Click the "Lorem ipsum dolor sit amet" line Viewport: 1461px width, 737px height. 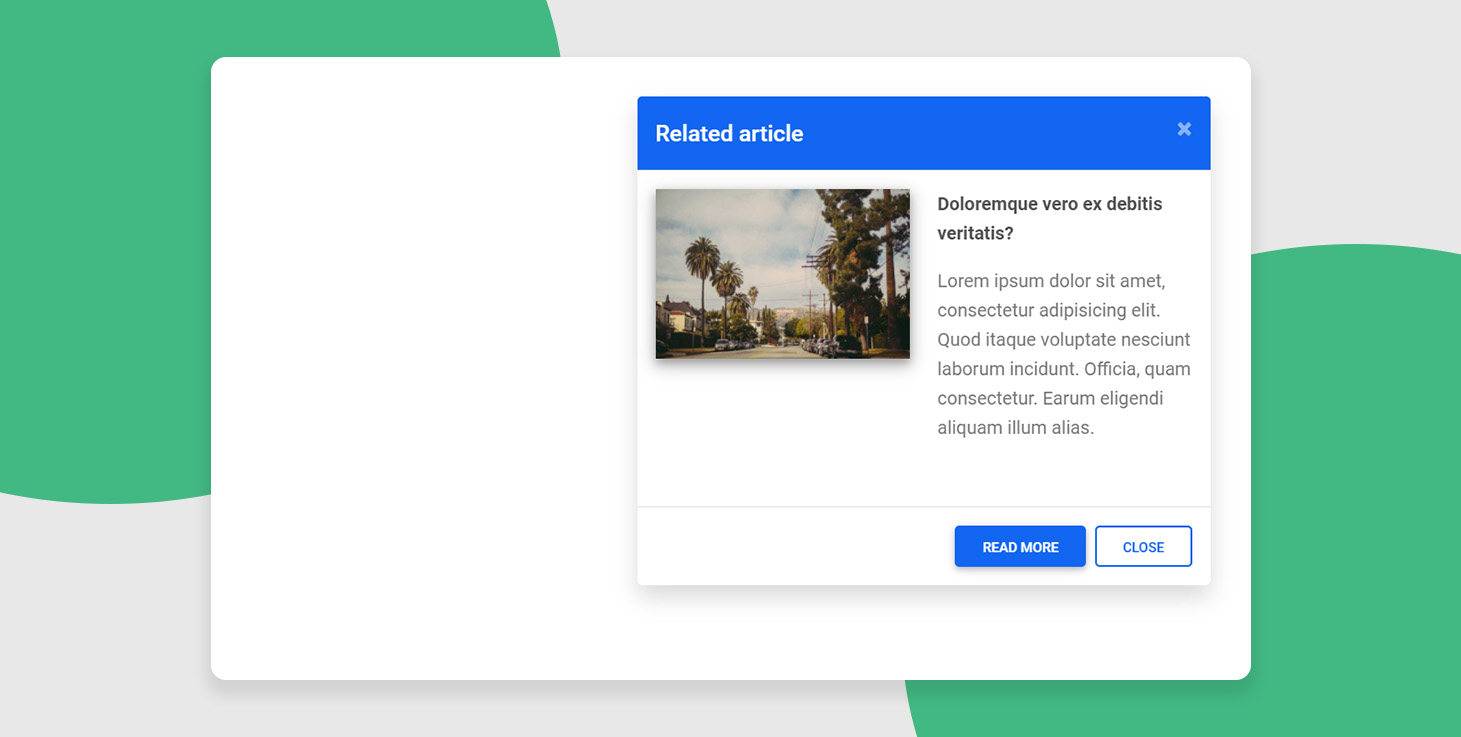tap(1051, 281)
